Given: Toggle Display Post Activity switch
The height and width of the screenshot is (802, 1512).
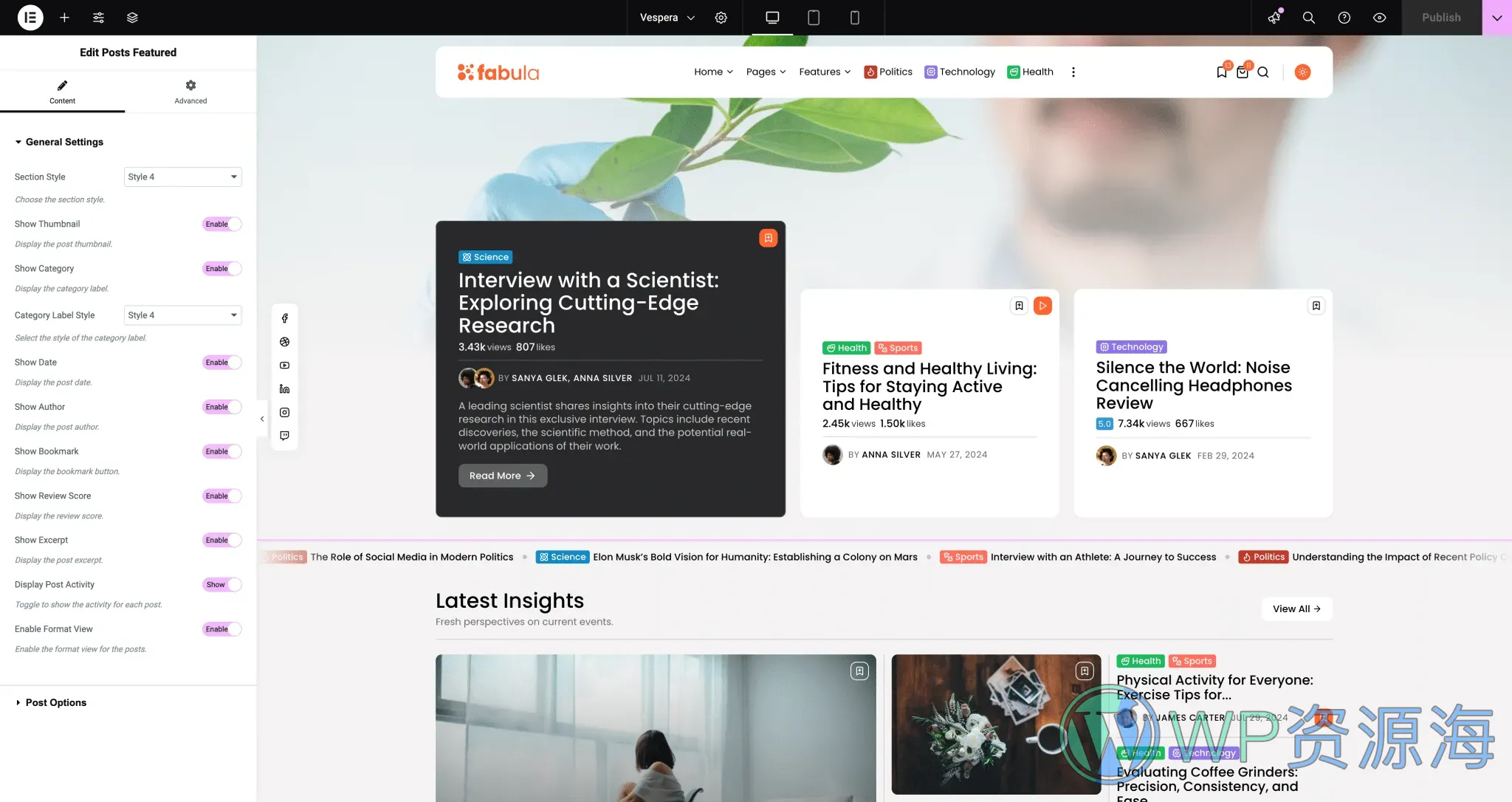Looking at the screenshot, I should point(221,584).
